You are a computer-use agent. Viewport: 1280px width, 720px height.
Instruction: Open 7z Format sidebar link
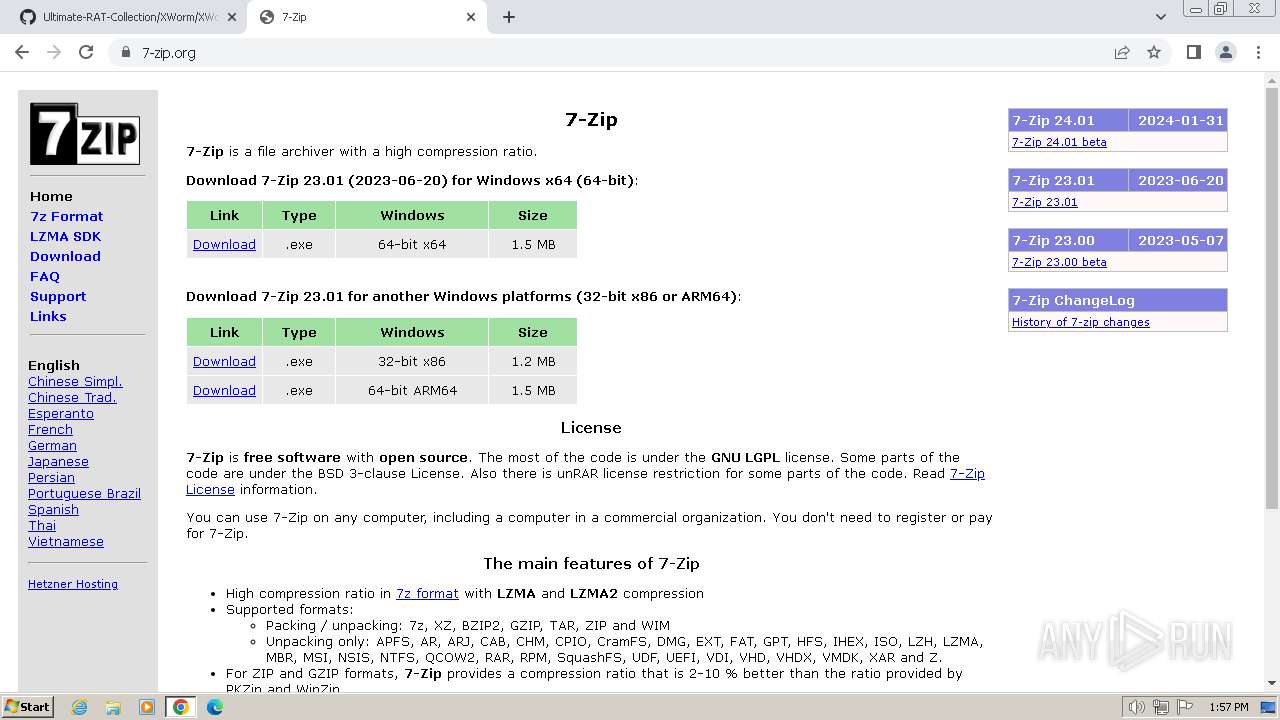[x=66, y=216]
